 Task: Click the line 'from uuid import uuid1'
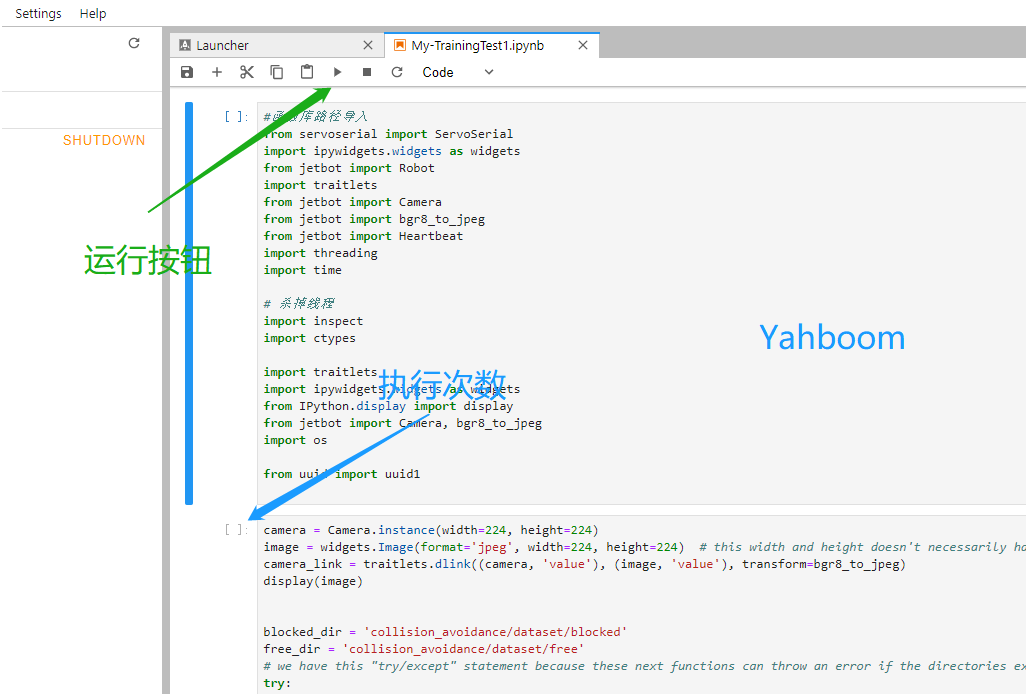[342, 474]
